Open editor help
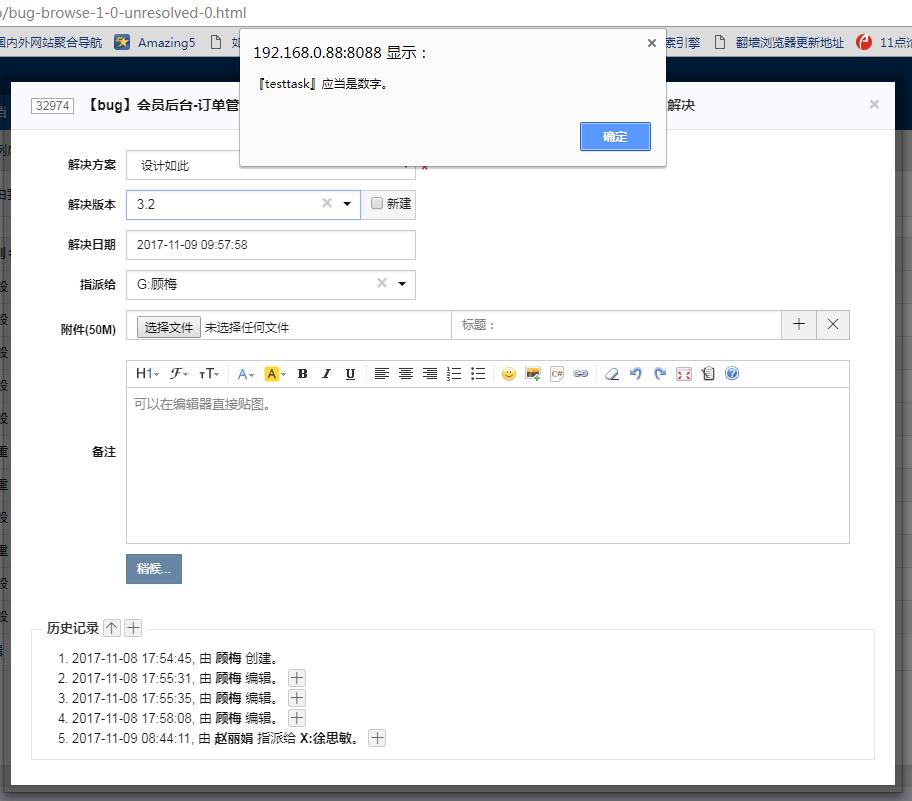912x801 pixels. coord(732,373)
